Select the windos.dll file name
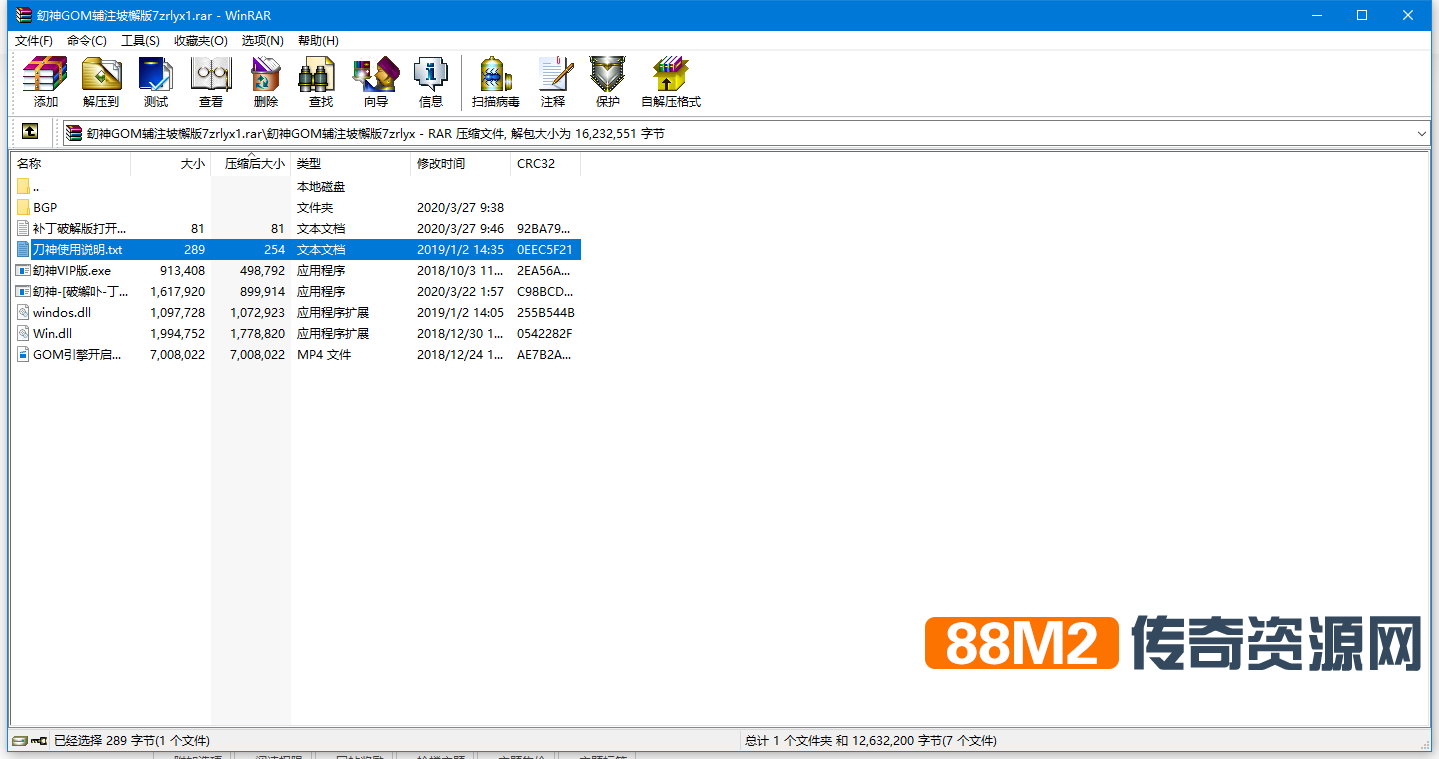1439x759 pixels. click(x=62, y=312)
